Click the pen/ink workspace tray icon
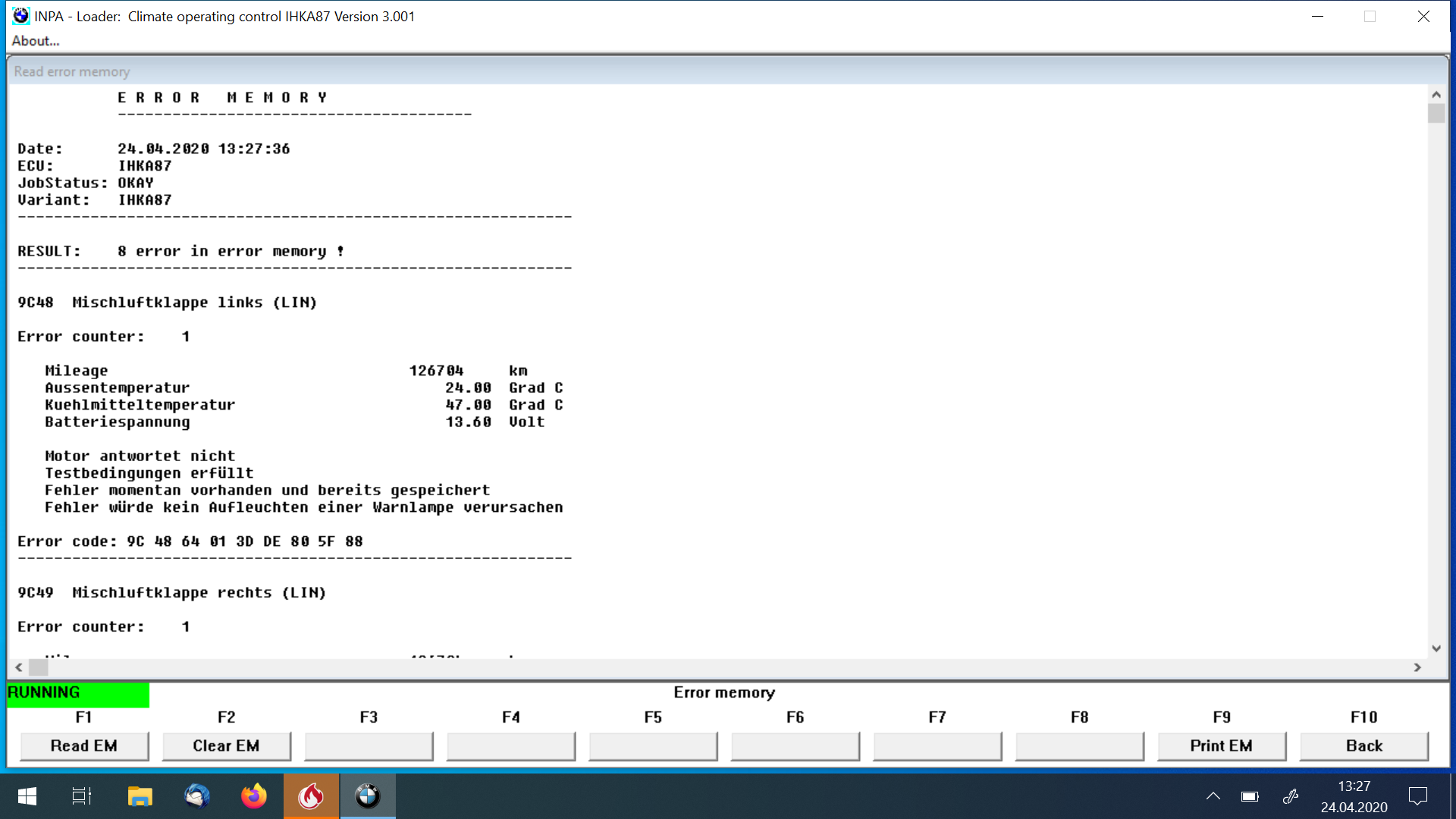Image resolution: width=1456 pixels, height=819 pixels. coord(1291,796)
